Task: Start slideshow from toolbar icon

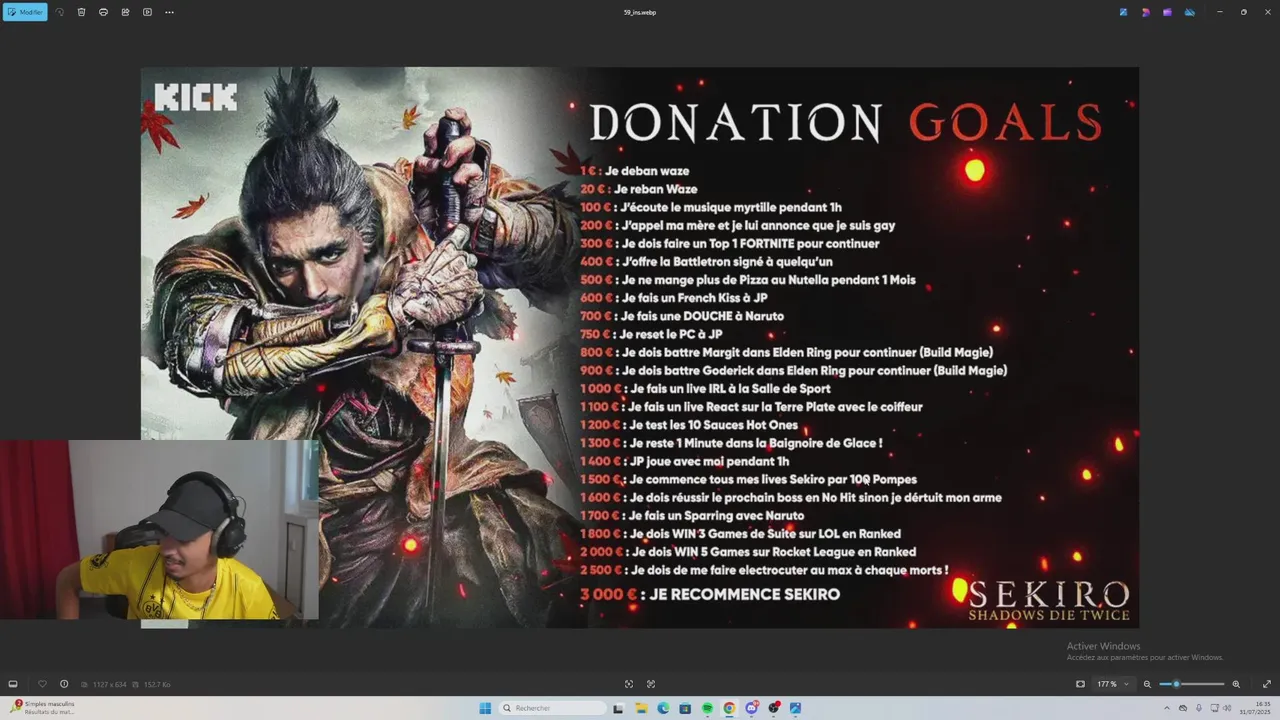Action: tap(147, 12)
